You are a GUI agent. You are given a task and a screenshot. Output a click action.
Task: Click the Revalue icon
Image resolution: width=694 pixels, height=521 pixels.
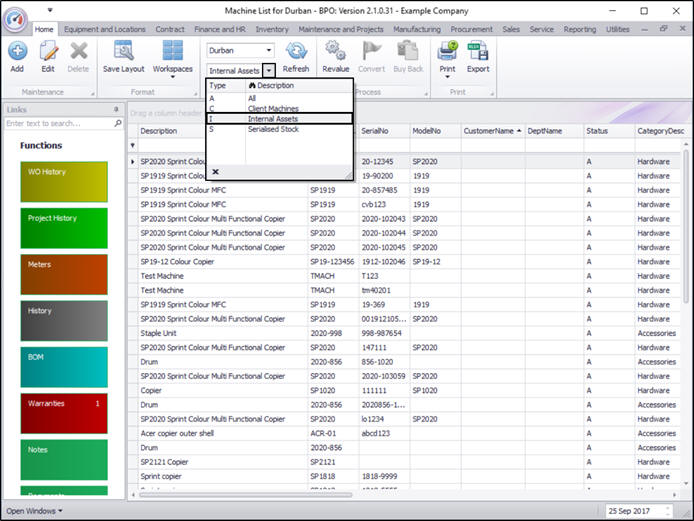click(335, 52)
